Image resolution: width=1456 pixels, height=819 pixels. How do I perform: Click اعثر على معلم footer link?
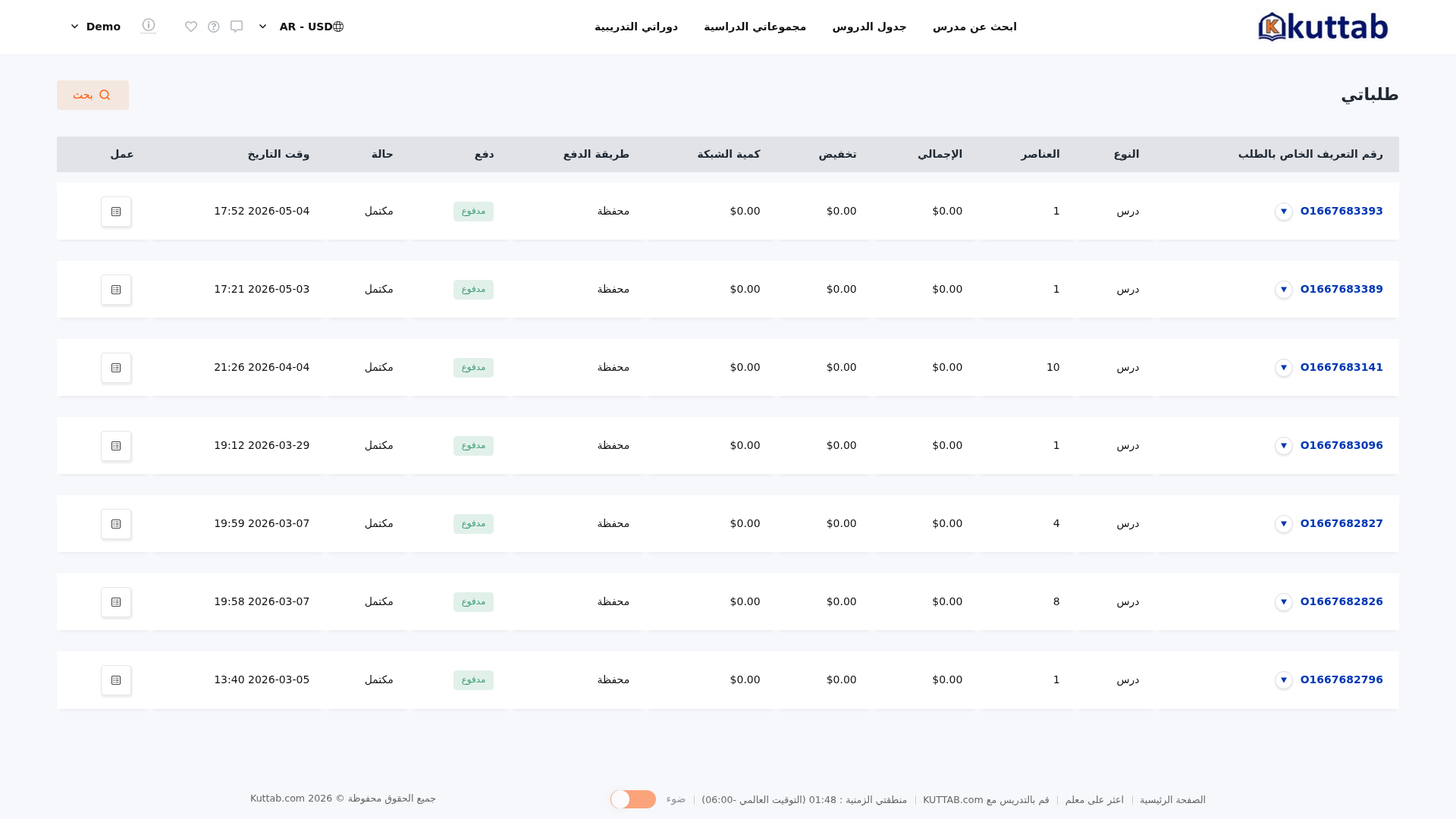click(1094, 800)
